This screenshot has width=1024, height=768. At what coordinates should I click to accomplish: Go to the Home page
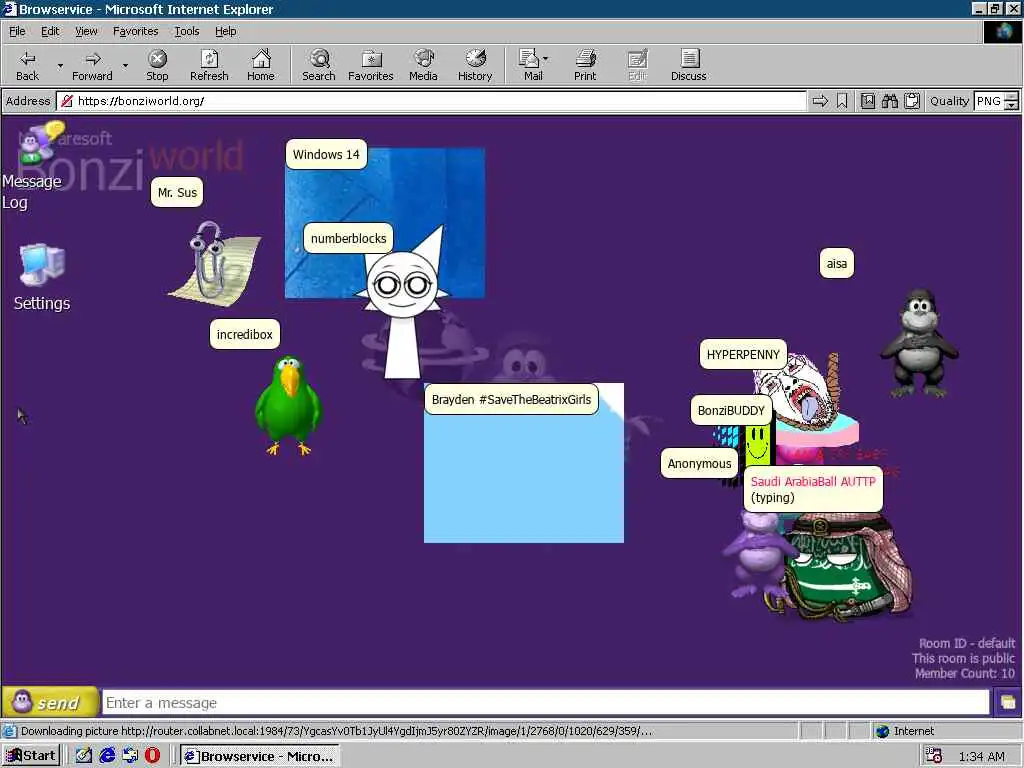click(261, 65)
